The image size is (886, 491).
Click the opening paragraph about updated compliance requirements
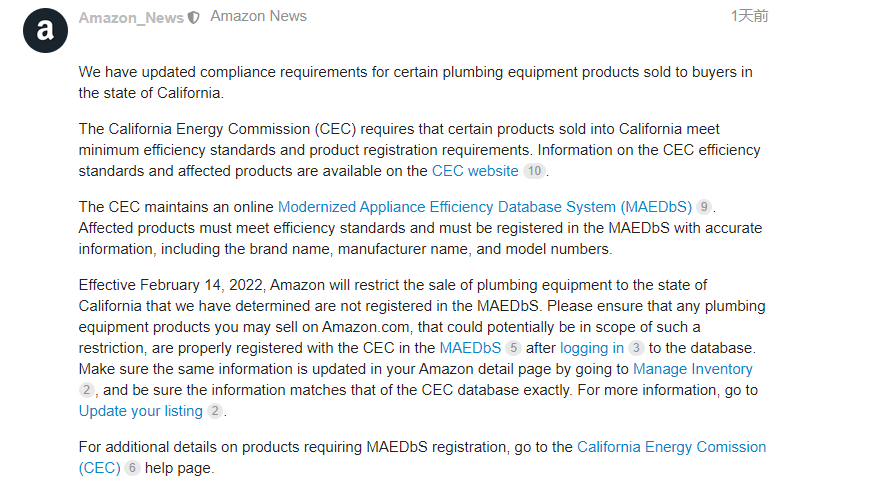(x=415, y=82)
